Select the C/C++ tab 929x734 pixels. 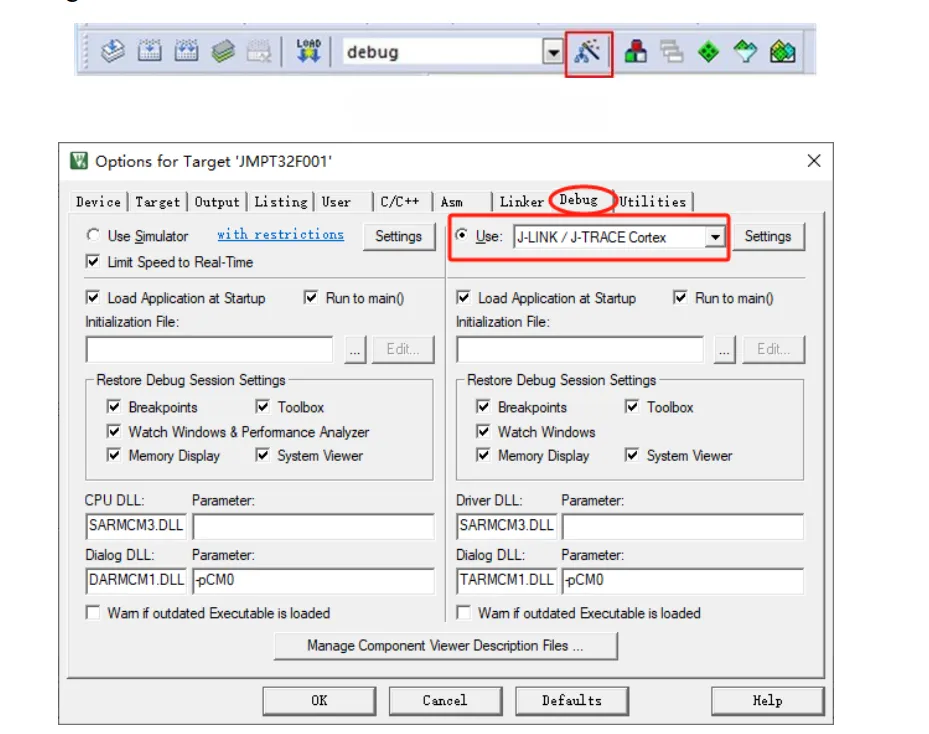tap(400, 202)
